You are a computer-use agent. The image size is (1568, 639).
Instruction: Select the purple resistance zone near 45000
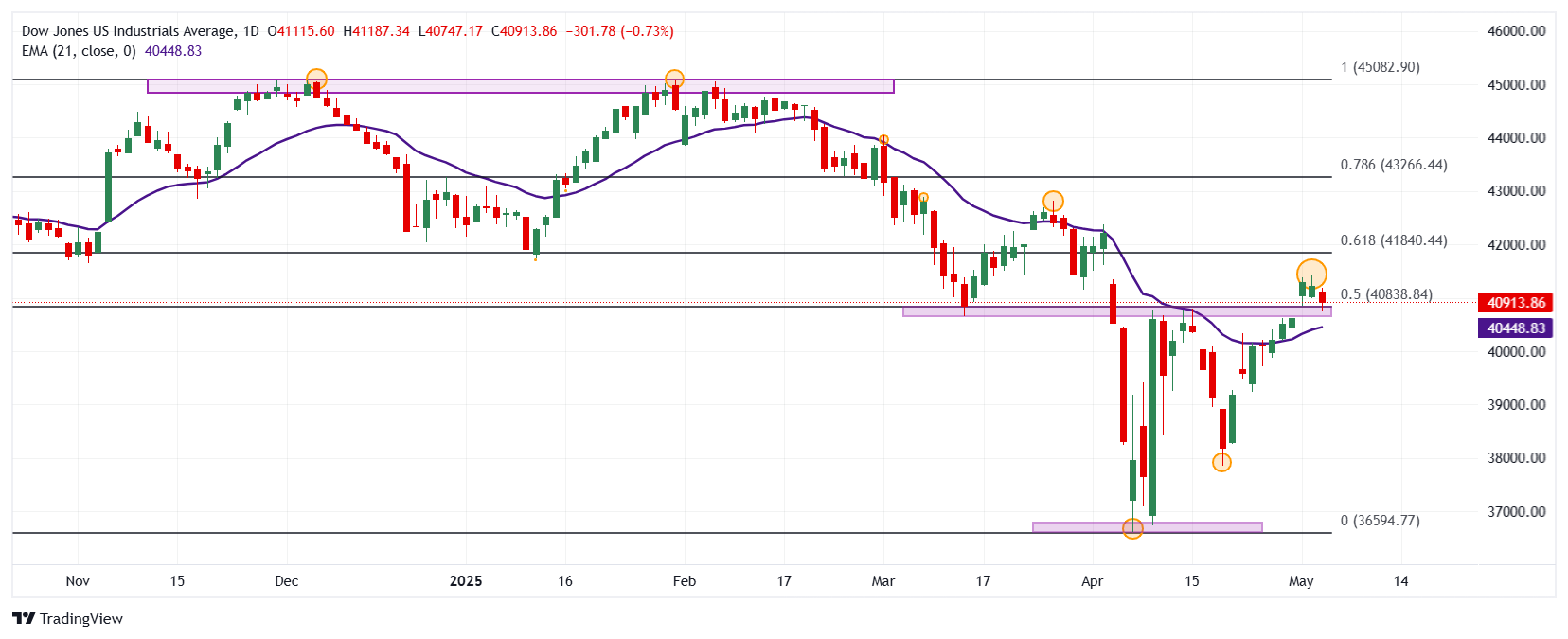pyautogui.click(x=521, y=86)
